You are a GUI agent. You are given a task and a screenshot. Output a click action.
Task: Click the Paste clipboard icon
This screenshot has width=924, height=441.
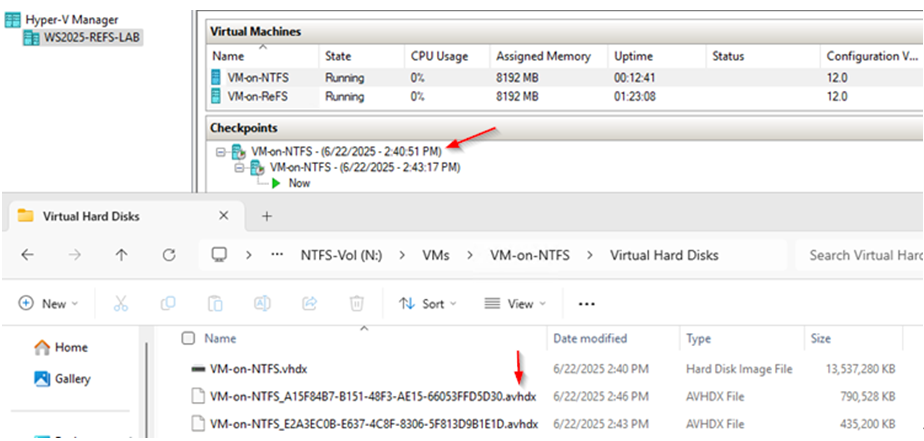[215, 304]
